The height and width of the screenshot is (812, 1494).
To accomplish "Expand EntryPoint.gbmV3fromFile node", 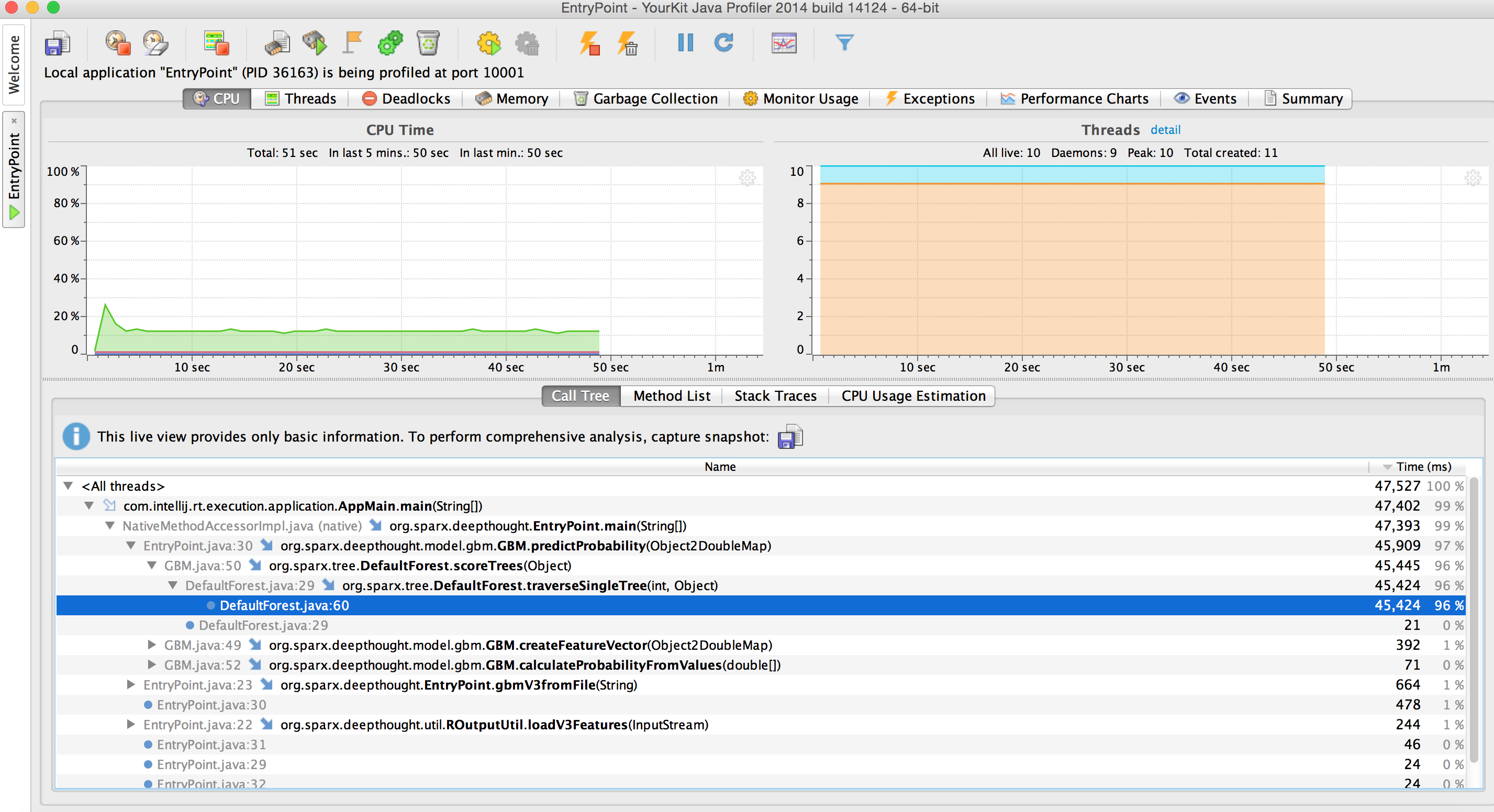I will pyautogui.click(x=130, y=684).
